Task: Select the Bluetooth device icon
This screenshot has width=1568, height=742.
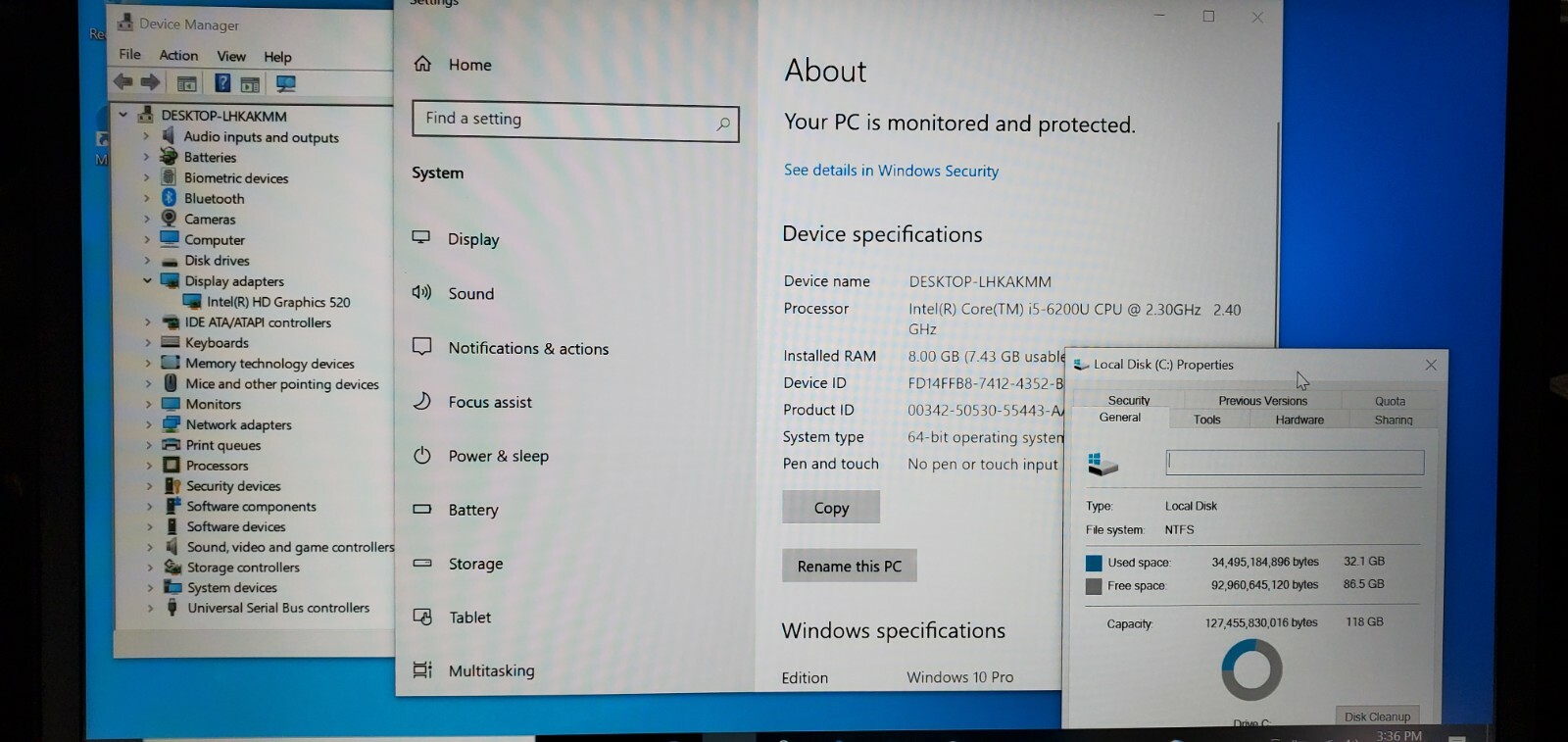Action: click(x=170, y=198)
